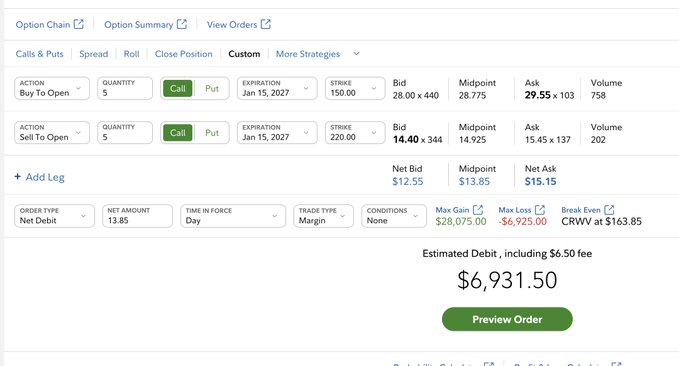The height and width of the screenshot is (366, 679).
Task: Open the Conditions None dropdown
Action: (394, 216)
